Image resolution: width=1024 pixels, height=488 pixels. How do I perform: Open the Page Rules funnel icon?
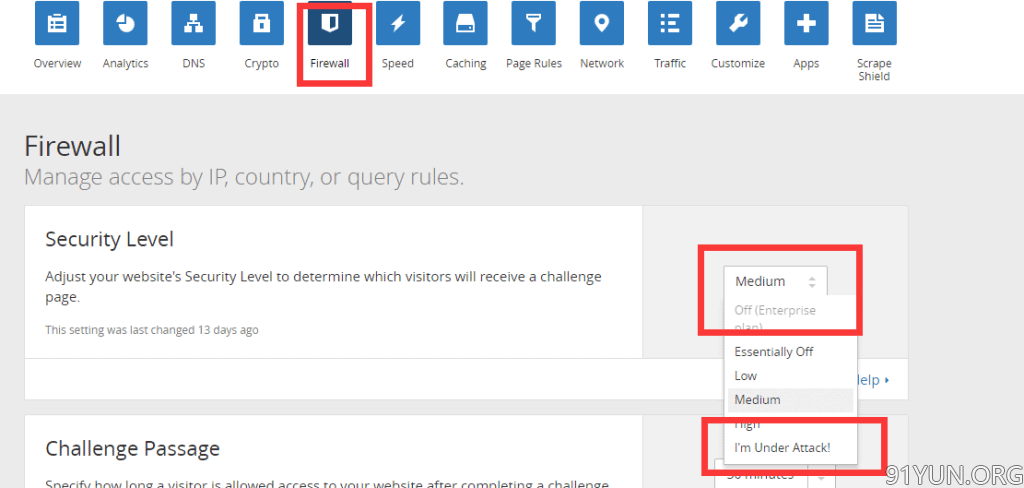click(534, 23)
